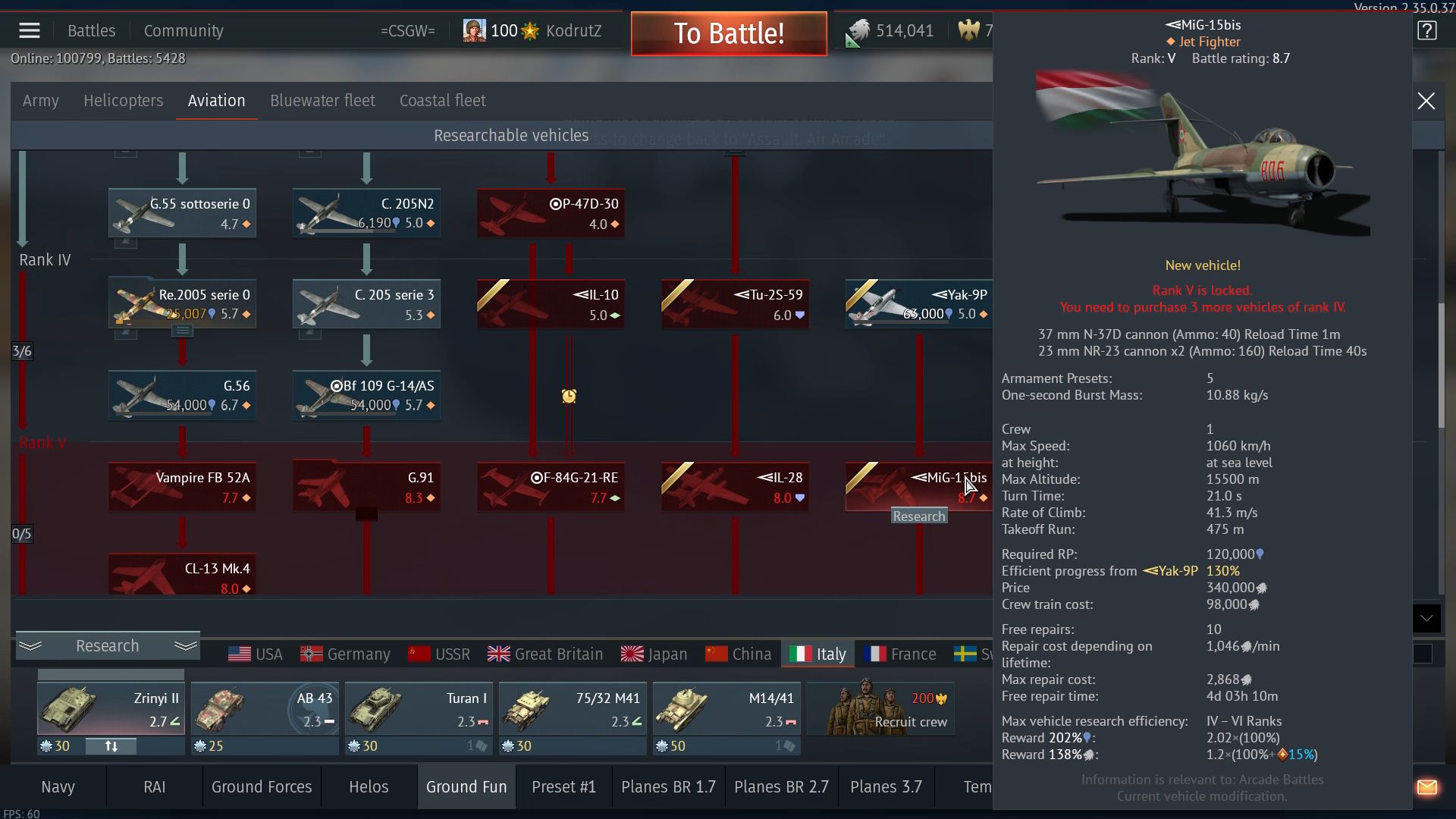Expand the chevron below the info panel
This screenshot has height=819, width=1456.
click(1426, 619)
